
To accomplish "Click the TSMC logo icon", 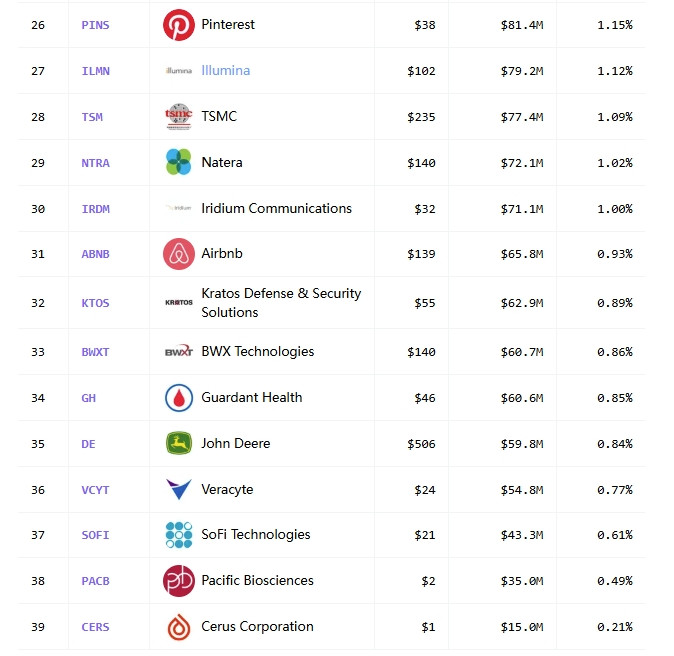I will tap(179, 116).
